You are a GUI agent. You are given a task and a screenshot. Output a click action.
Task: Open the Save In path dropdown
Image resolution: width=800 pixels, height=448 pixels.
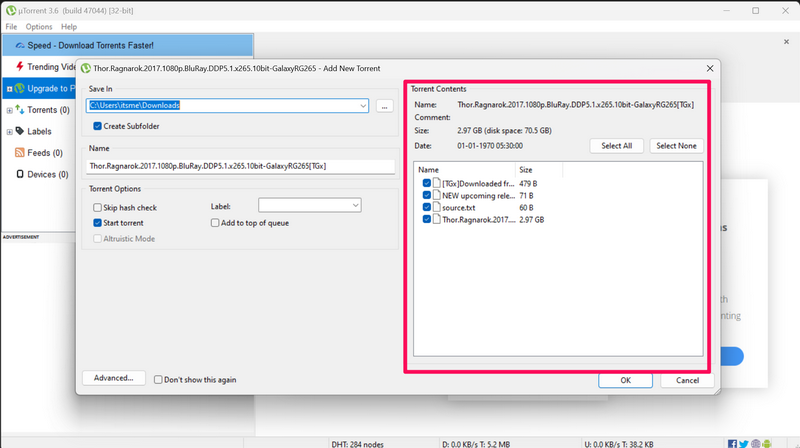pyautogui.click(x=362, y=105)
